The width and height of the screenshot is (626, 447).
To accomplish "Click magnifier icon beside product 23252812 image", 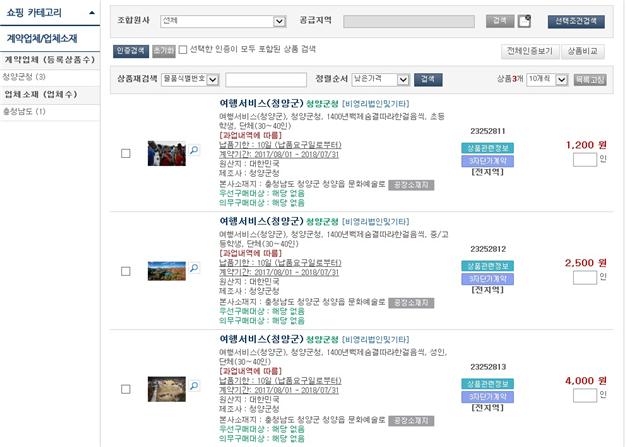I will coord(194,268).
